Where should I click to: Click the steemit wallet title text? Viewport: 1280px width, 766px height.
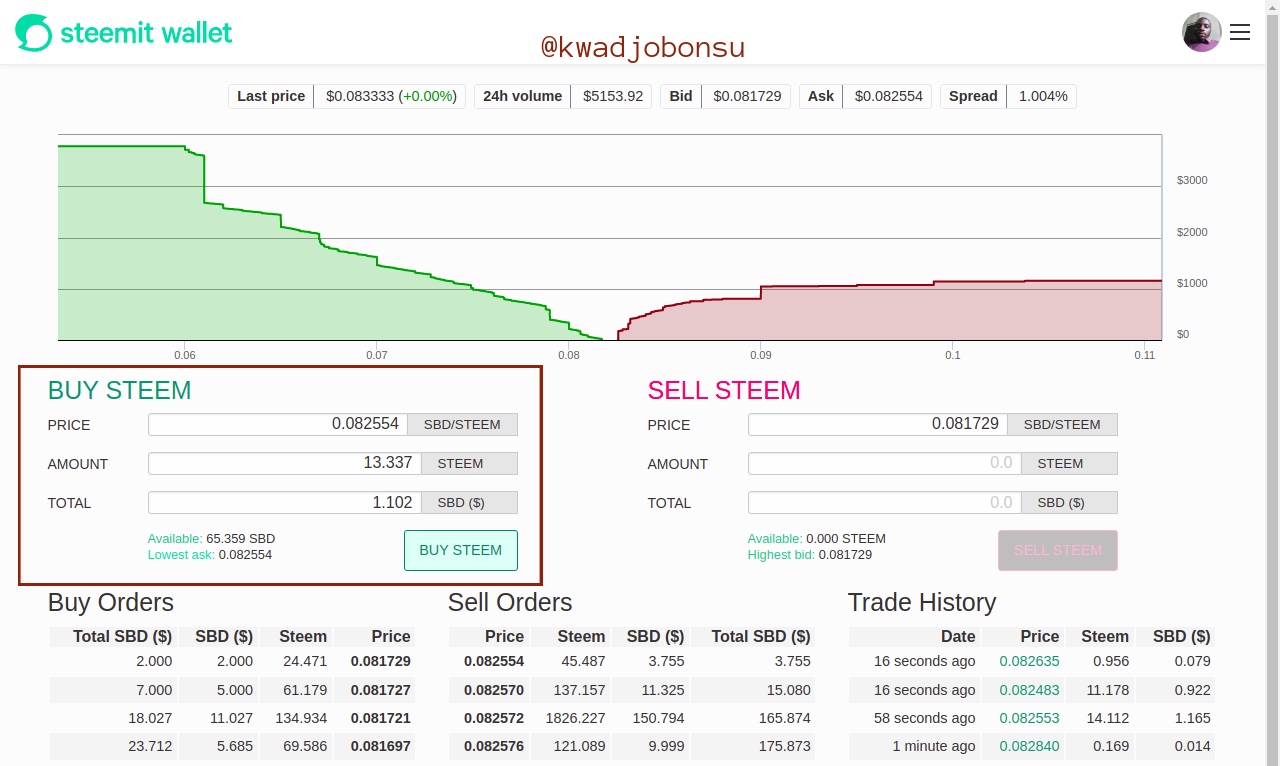point(146,33)
